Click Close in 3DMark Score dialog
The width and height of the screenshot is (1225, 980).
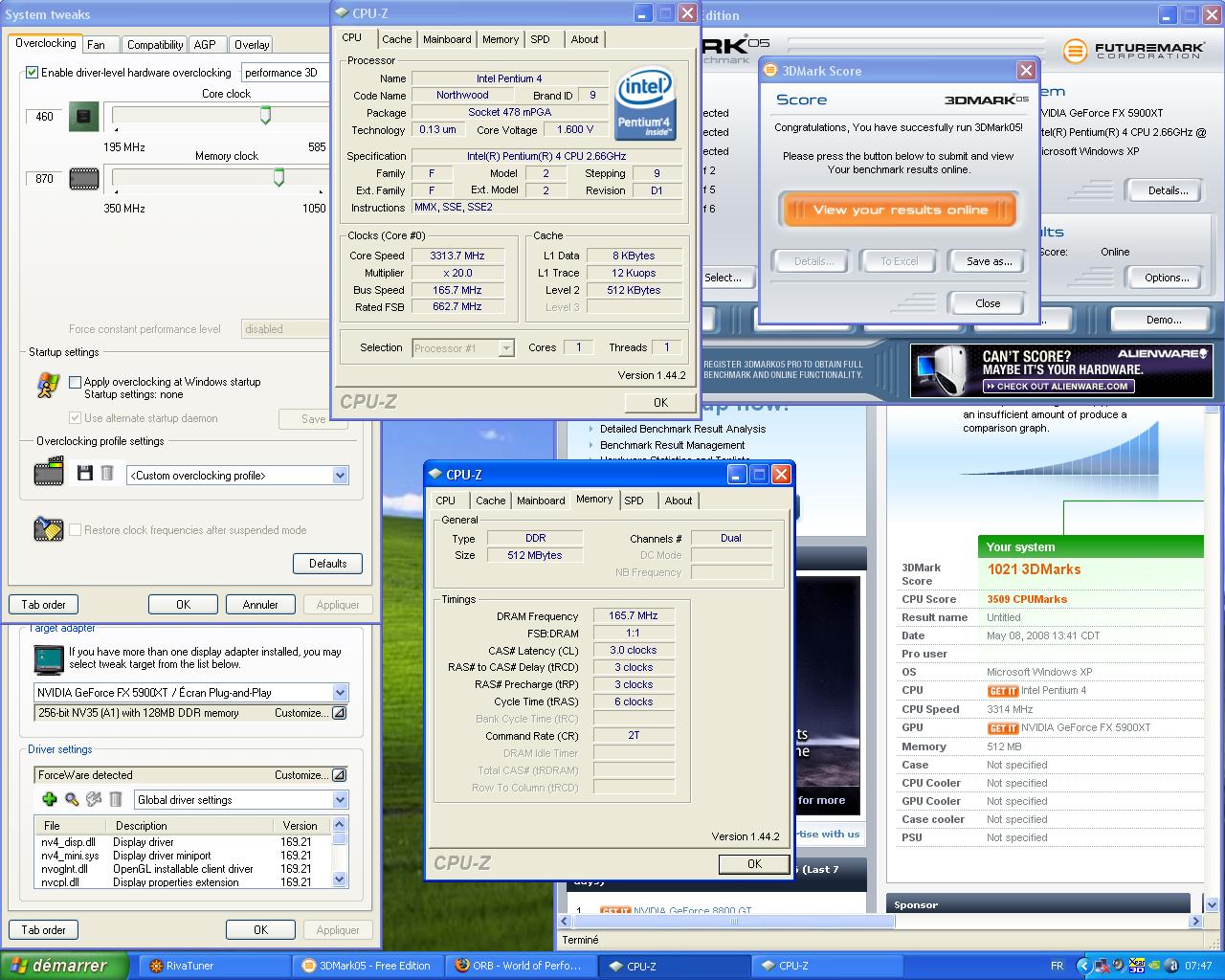pos(988,303)
